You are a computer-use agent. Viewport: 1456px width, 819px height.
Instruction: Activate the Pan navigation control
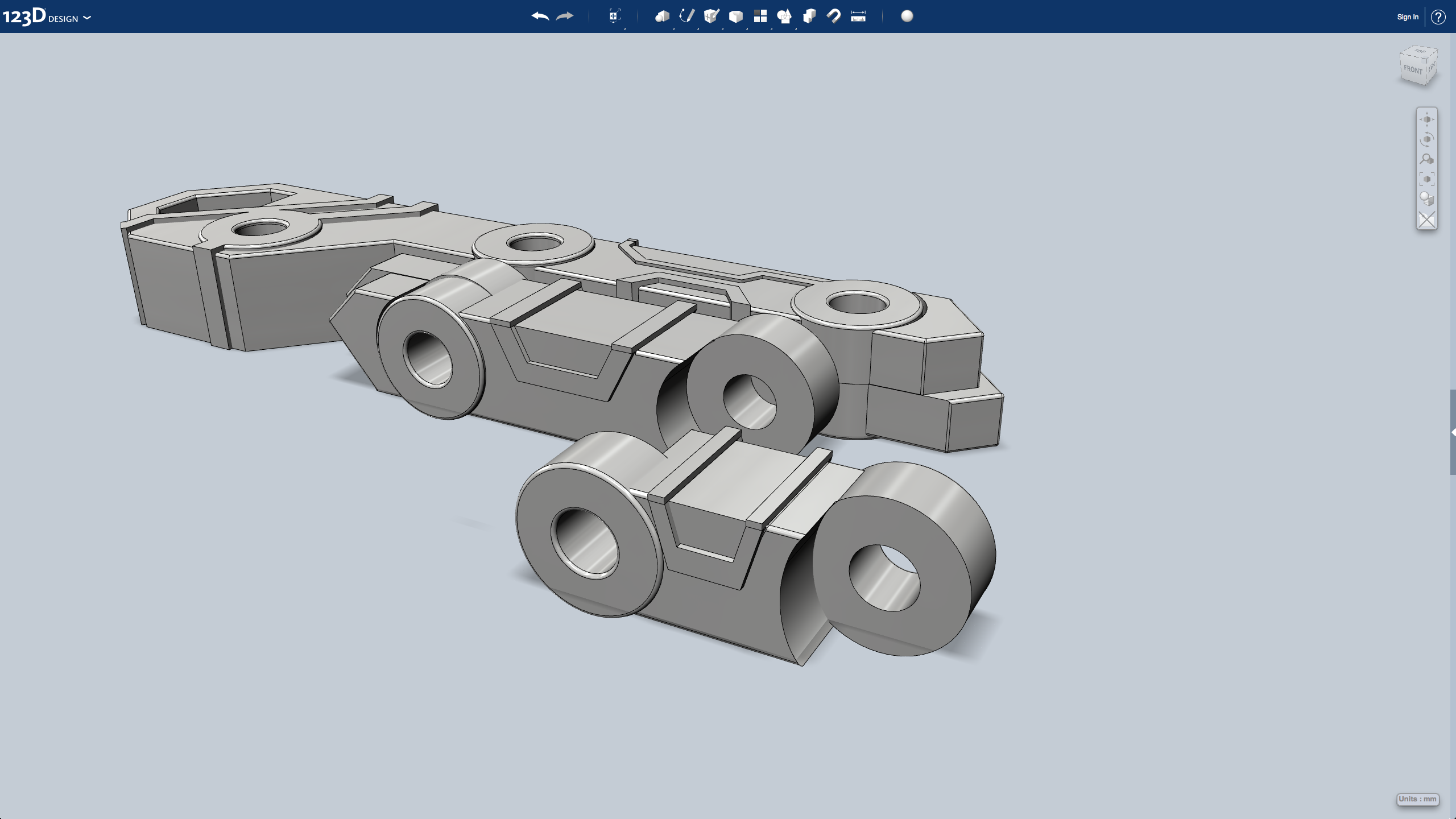[1428, 118]
